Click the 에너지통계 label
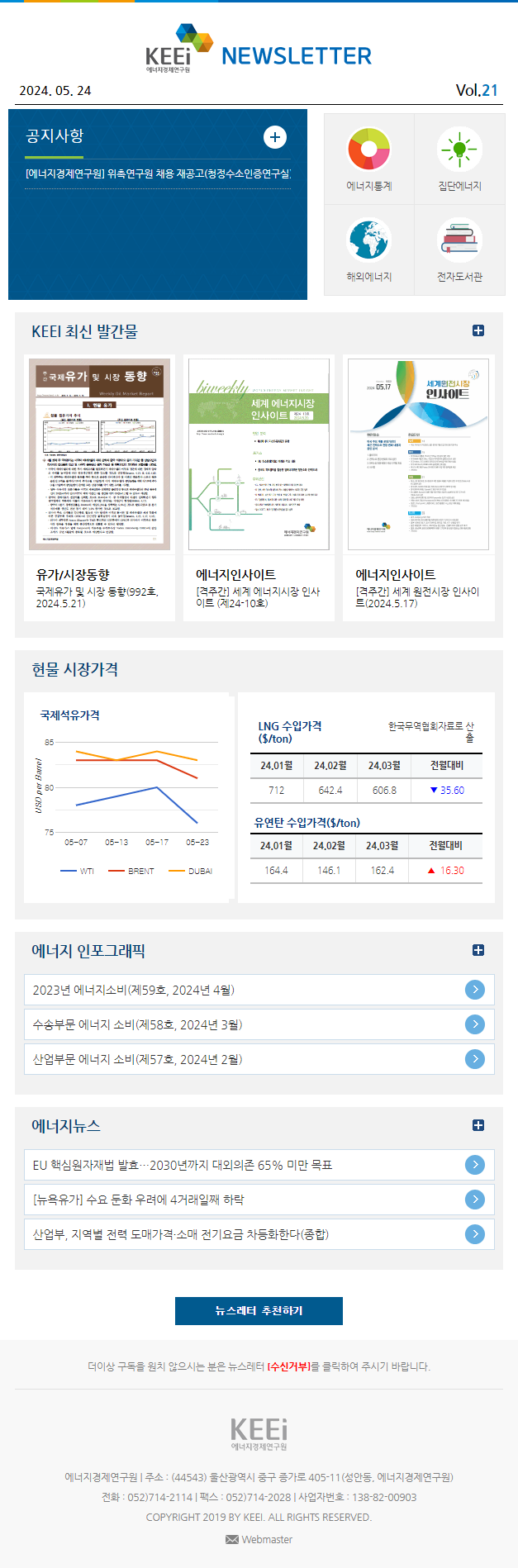 point(368,187)
